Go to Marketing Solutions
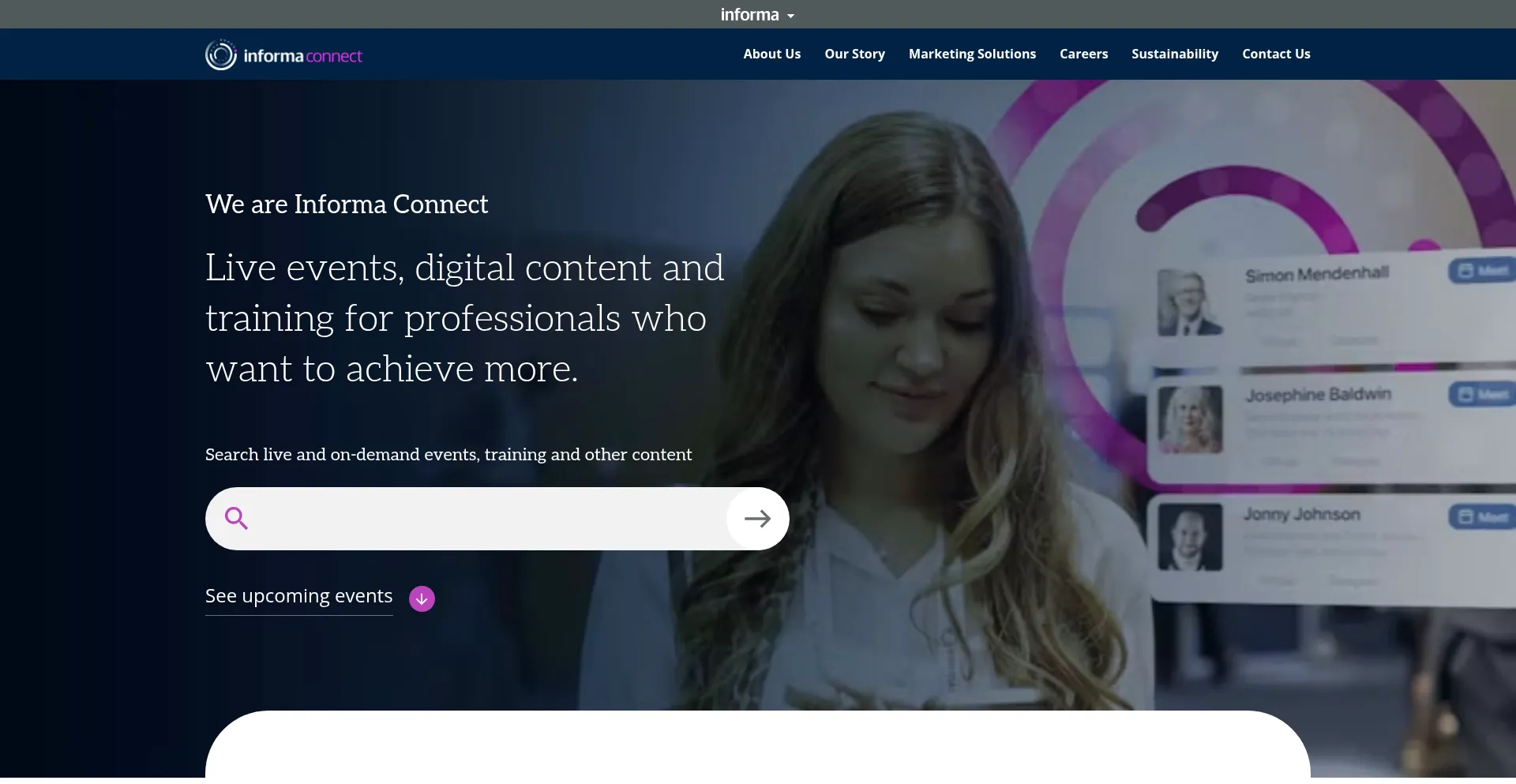Screen dimensions: 1516x784 pyautogui.click(x=972, y=54)
